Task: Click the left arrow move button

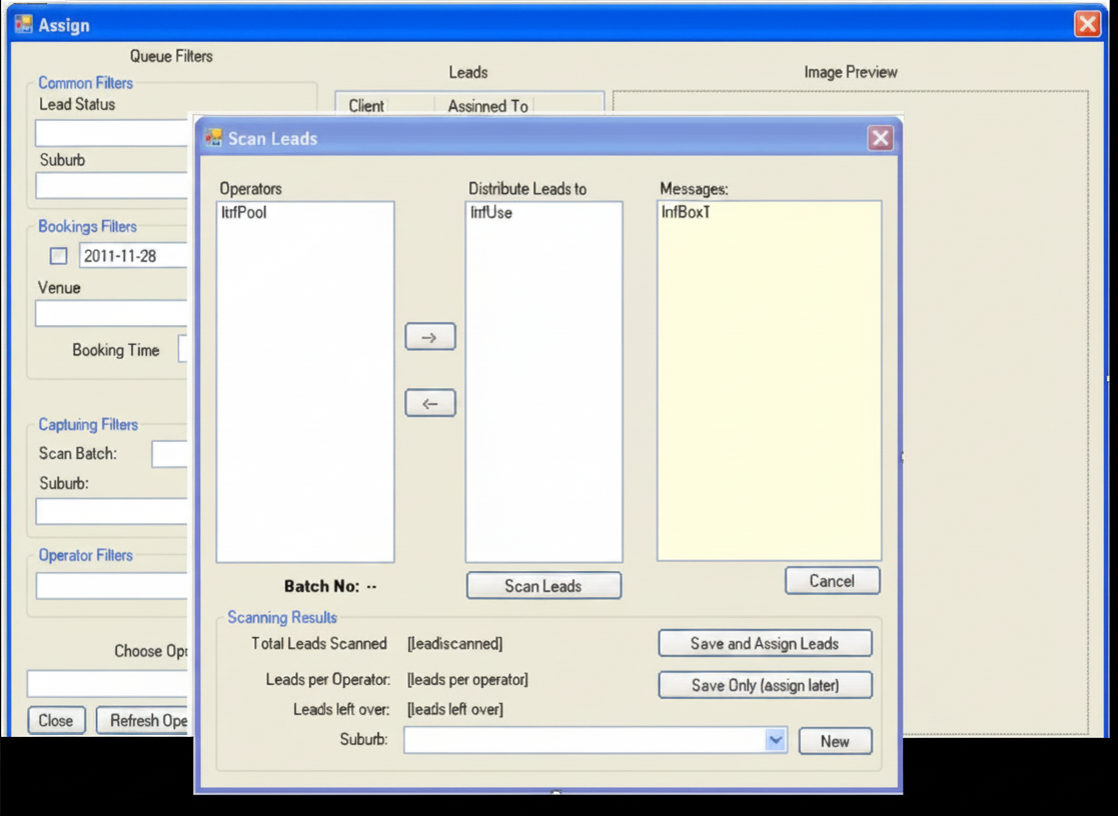Action: pyautogui.click(x=430, y=403)
